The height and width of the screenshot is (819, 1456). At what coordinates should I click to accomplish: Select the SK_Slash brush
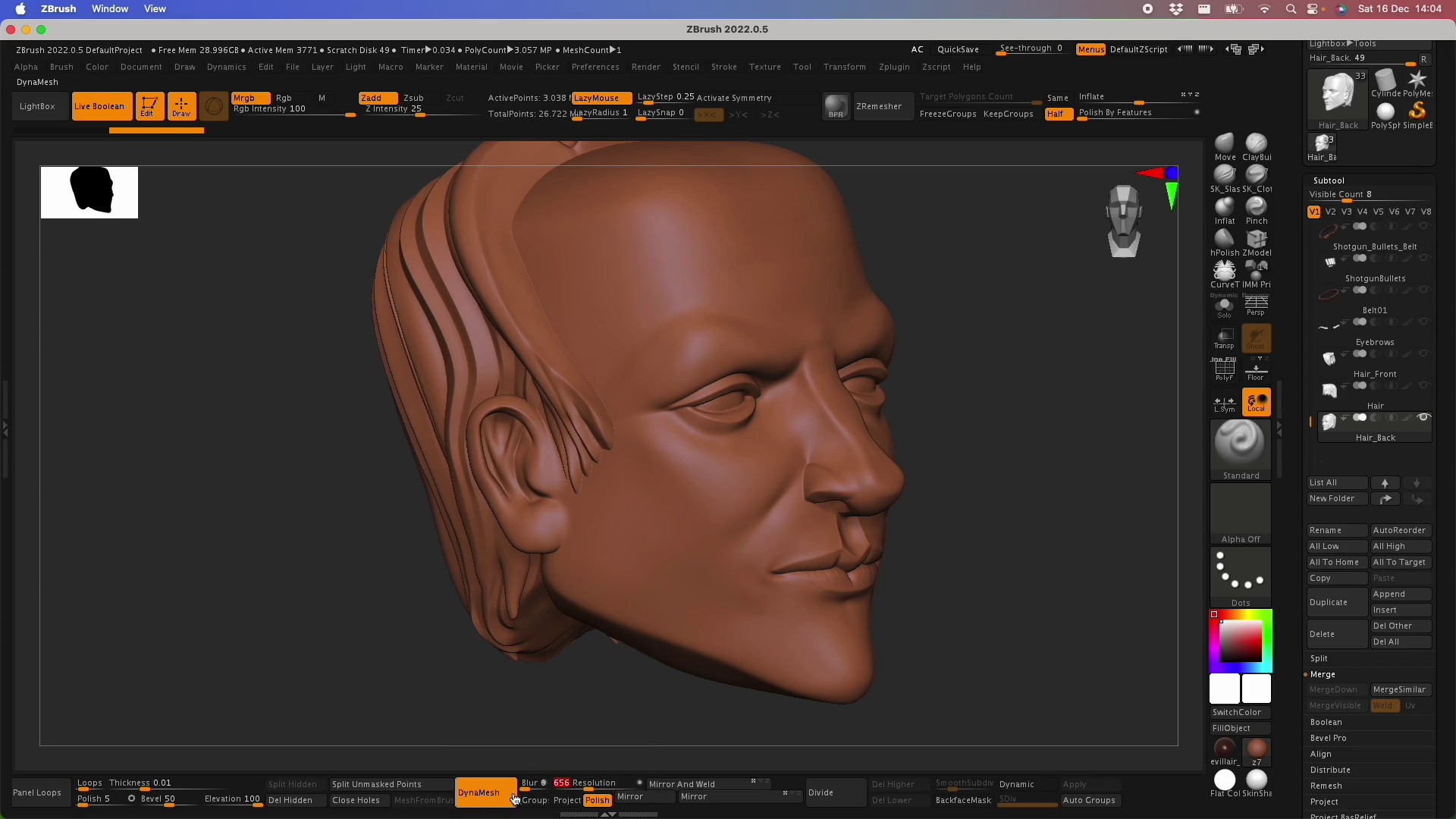pos(1224,178)
